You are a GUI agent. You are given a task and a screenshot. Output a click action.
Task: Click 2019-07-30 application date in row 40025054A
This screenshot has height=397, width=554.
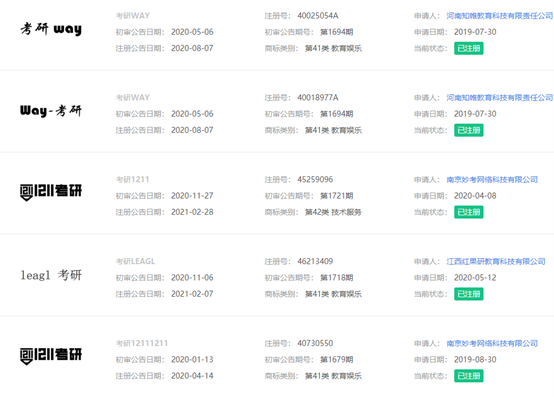pos(475,32)
